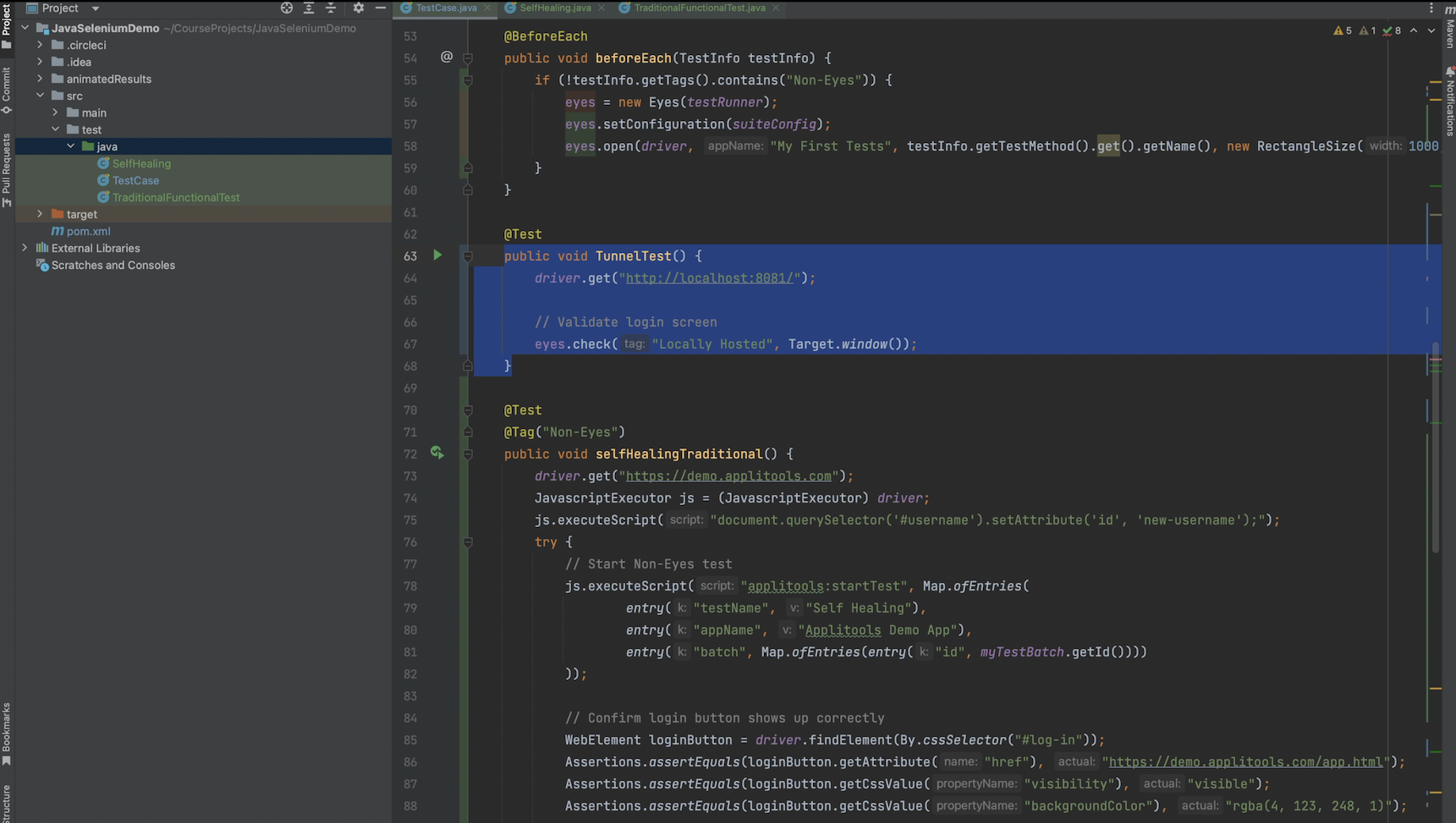The width and height of the screenshot is (1456, 823).
Task: Open the Maven tool window
Action: pyautogui.click(x=1449, y=25)
